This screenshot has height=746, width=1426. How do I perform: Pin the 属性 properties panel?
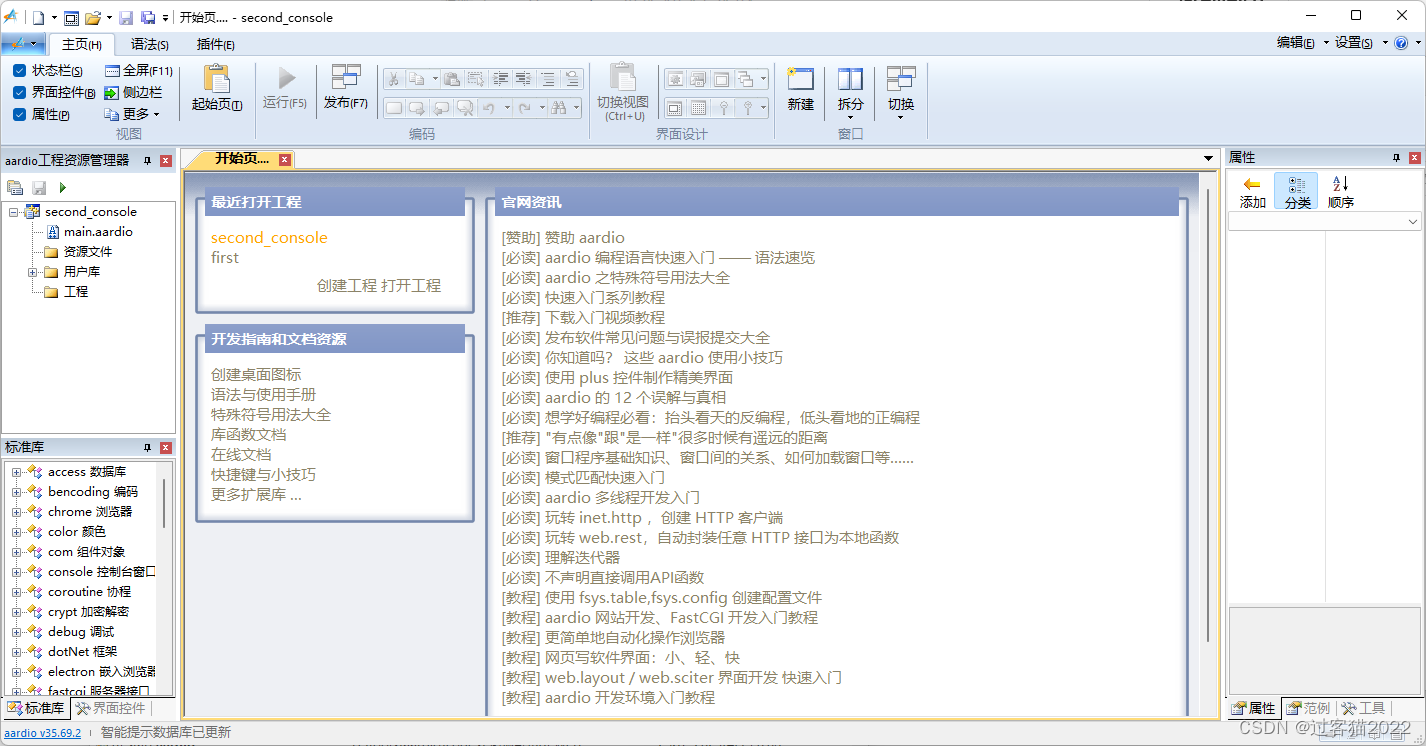1397,158
